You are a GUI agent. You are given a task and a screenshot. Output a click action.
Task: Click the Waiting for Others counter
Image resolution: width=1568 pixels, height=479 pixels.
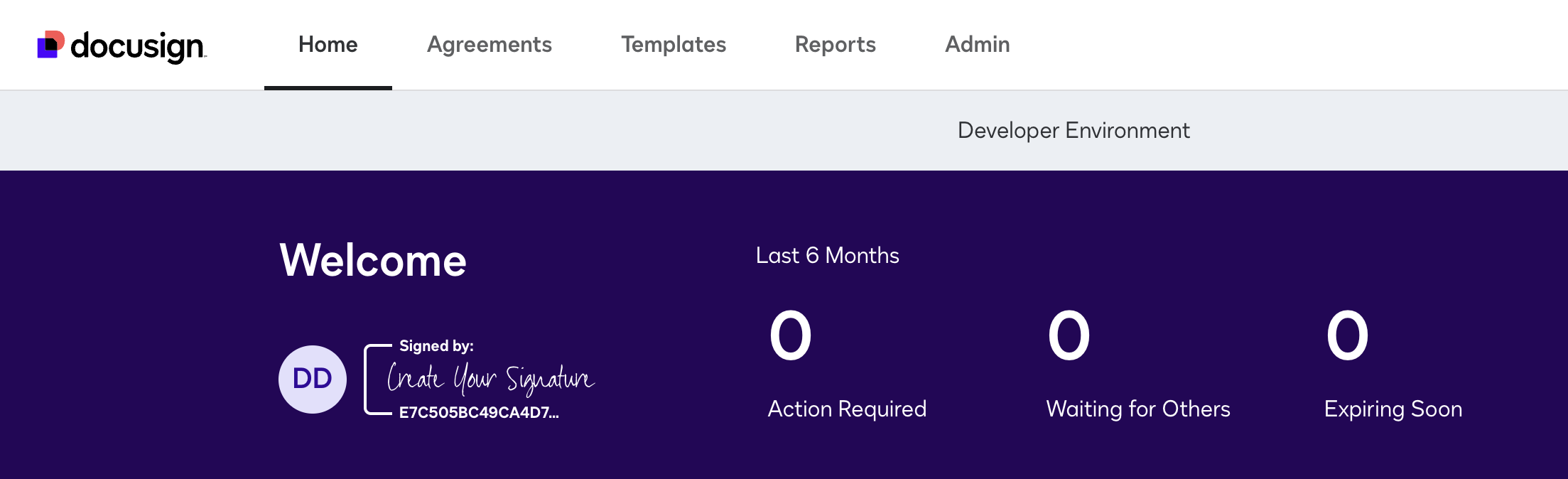[x=1137, y=409]
